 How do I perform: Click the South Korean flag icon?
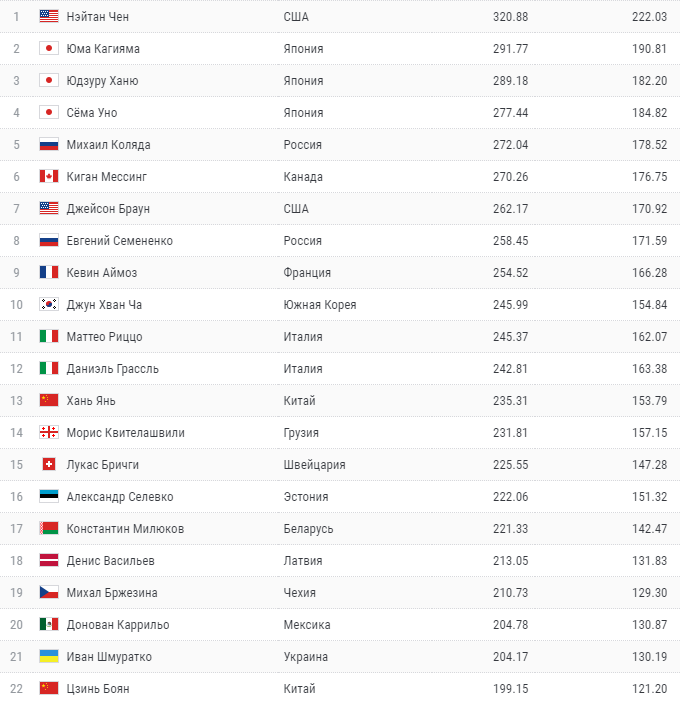49,305
